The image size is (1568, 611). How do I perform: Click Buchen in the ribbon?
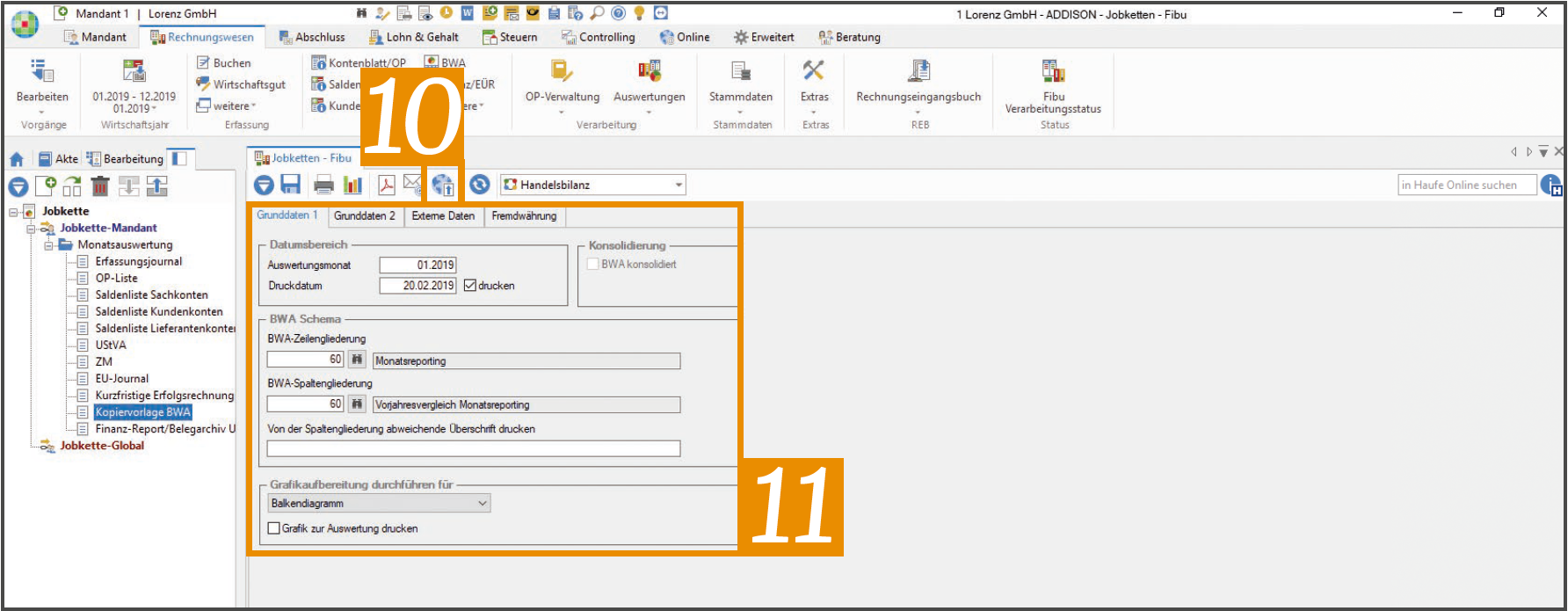point(224,63)
